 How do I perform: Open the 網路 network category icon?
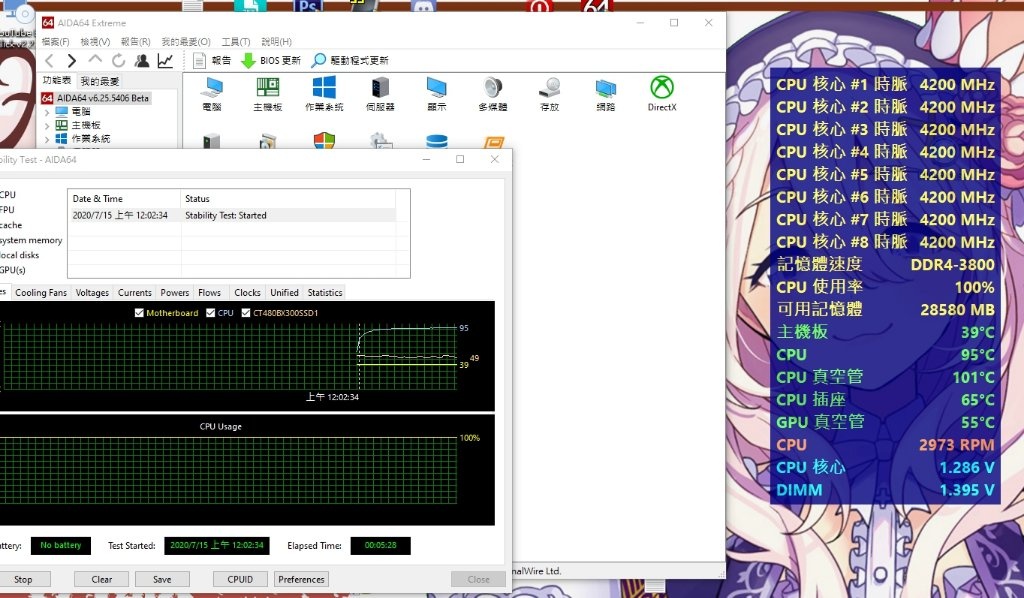[x=605, y=94]
